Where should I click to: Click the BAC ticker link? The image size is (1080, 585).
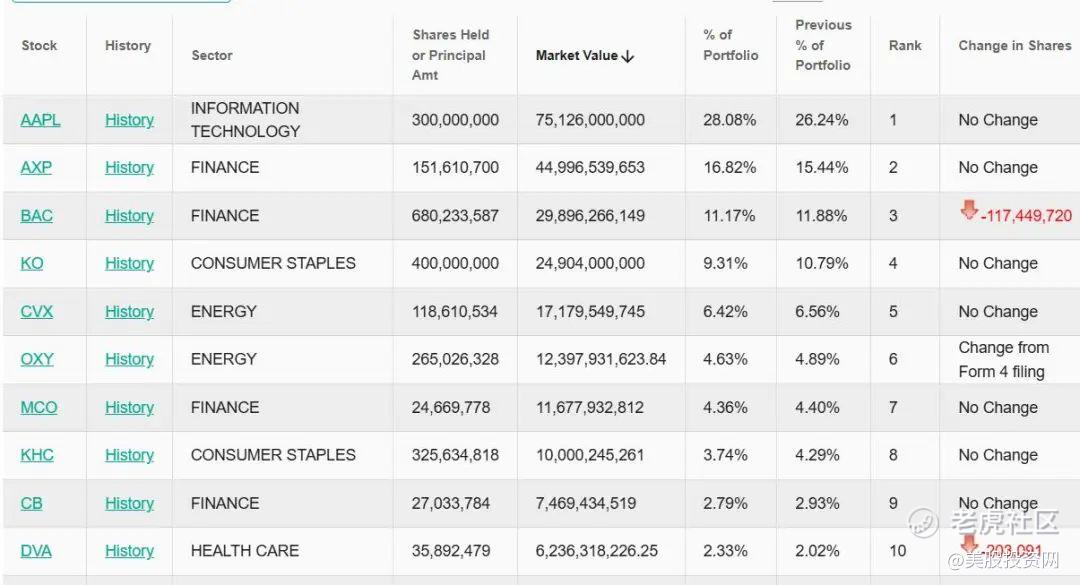click(36, 216)
